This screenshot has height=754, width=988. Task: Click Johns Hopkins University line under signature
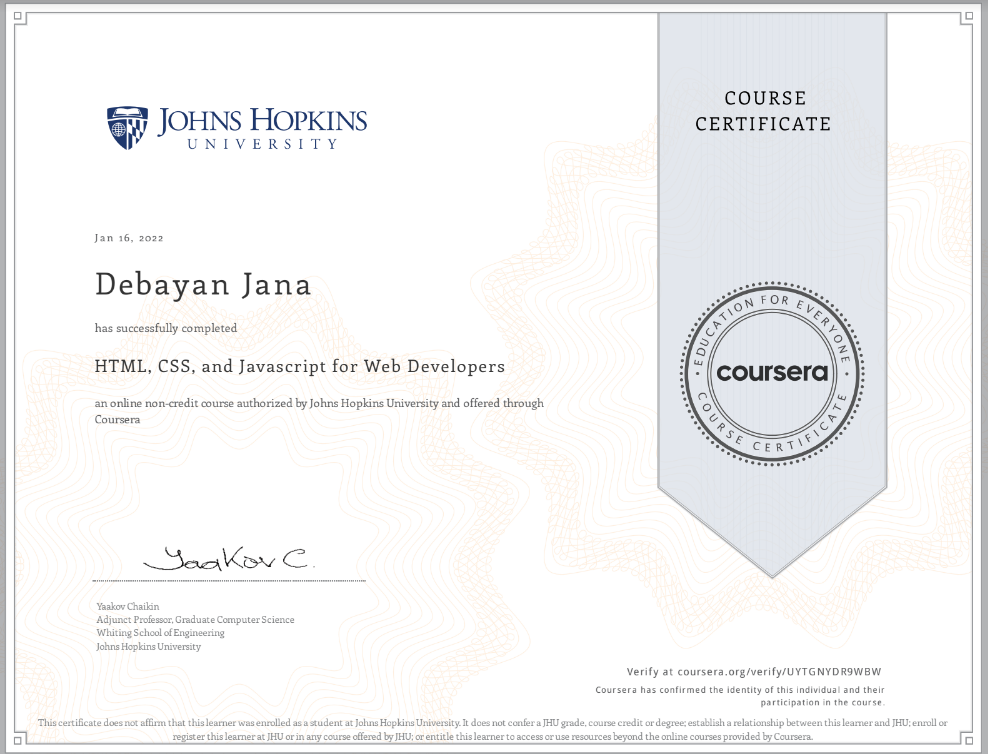[x=149, y=647]
